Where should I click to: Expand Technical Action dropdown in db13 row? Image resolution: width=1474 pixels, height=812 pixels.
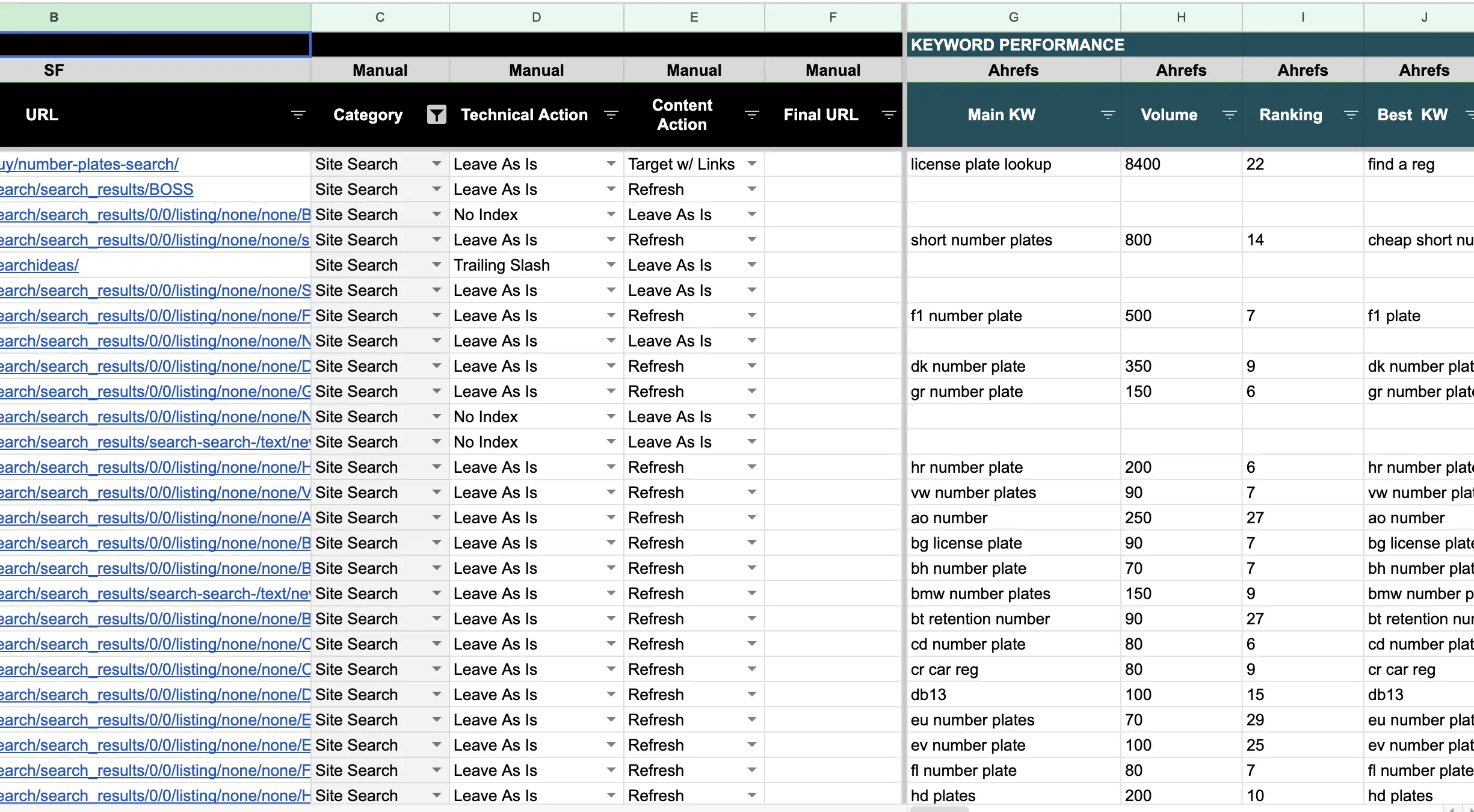(x=611, y=695)
